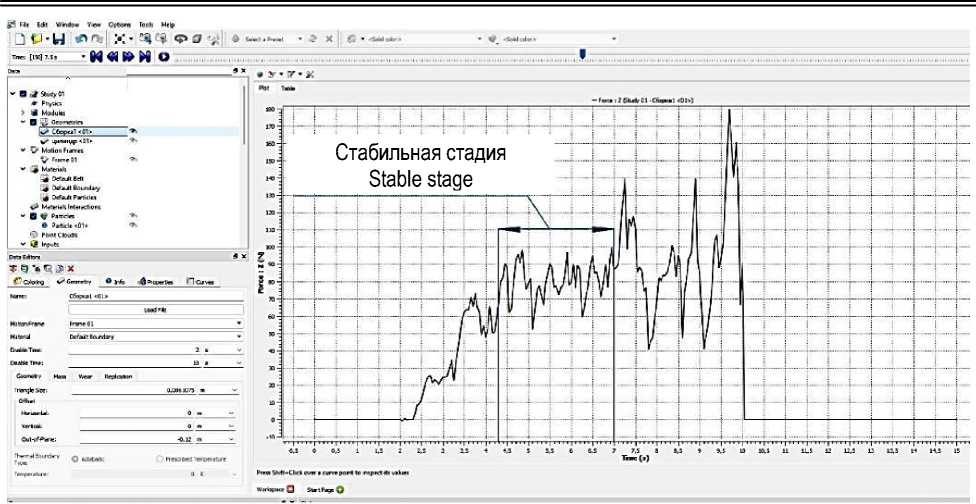Screen dimensions: 976x504
Task: Click the first icon in Data Editors toolbar
Action: click(x=12, y=269)
